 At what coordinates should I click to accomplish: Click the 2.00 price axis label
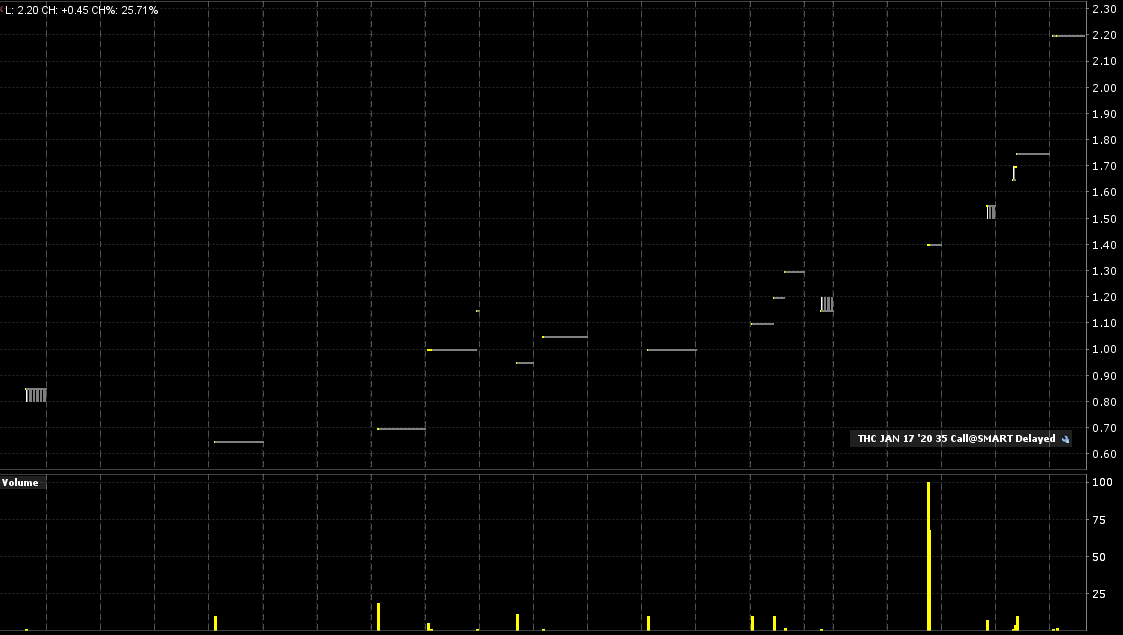(1104, 87)
